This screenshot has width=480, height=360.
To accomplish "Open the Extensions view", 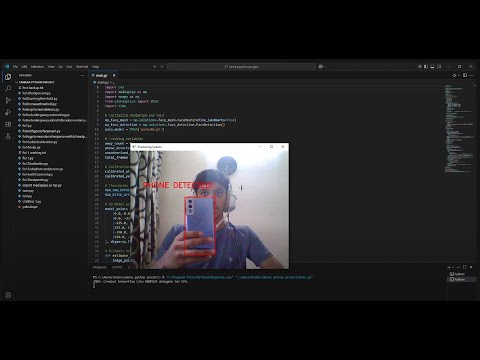I will (x=8, y=124).
